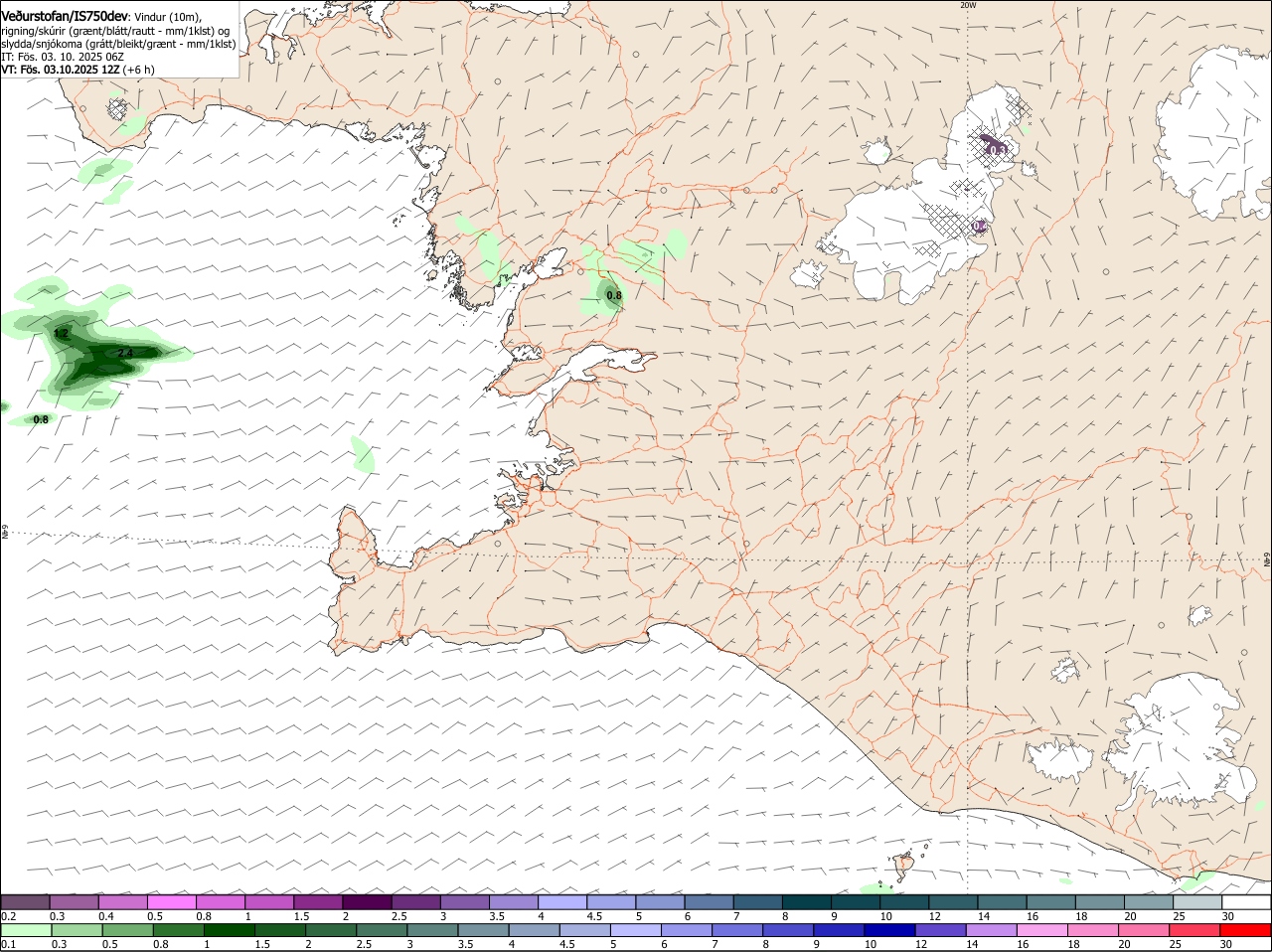Click the Veðurstofan/IS750dev title text
Screen dimensions: 1272x952
point(65,16)
